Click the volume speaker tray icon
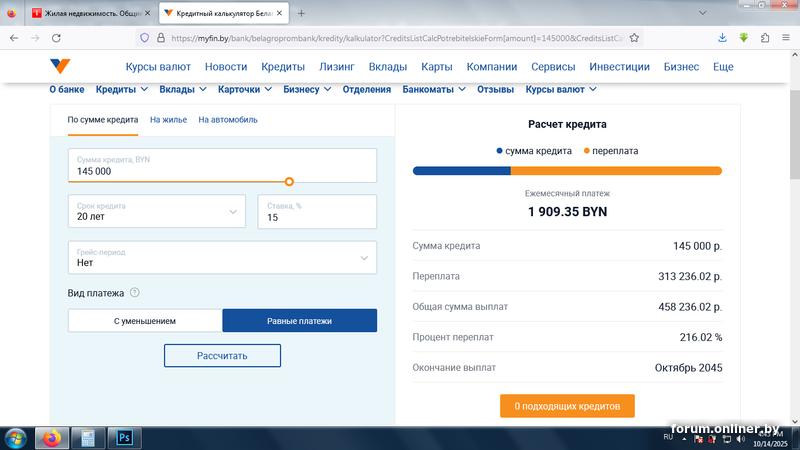 click(740, 439)
